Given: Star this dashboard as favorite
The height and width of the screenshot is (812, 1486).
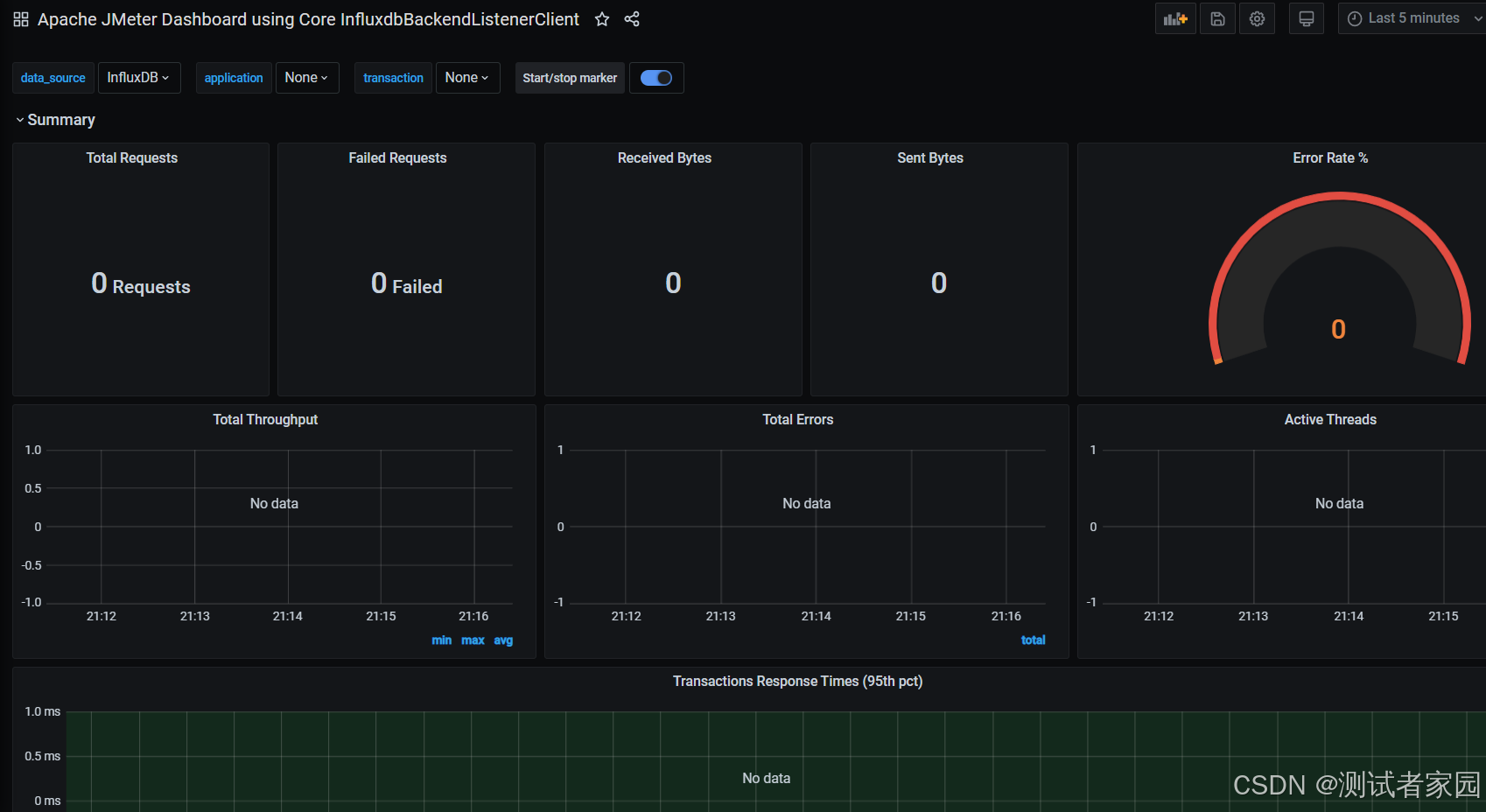Looking at the screenshot, I should tap(602, 19).
